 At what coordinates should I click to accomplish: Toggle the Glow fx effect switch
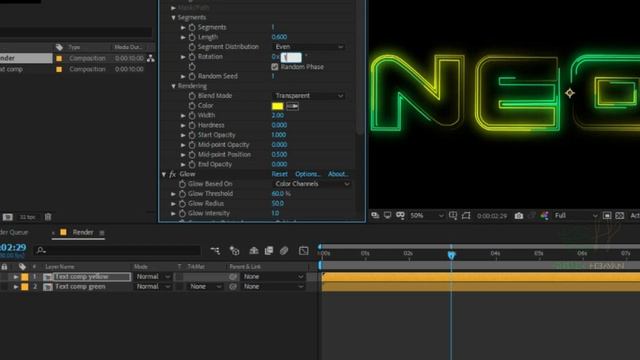(x=173, y=174)
